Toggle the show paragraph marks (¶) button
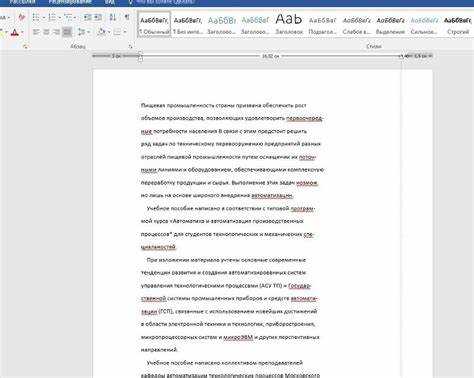Image resolution: width=474 pixels, height=378 pixels. 127,17
